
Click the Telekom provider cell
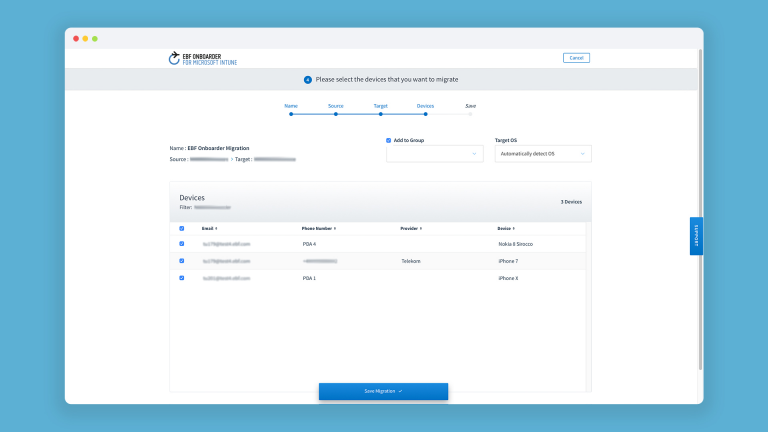coord(411,261)
